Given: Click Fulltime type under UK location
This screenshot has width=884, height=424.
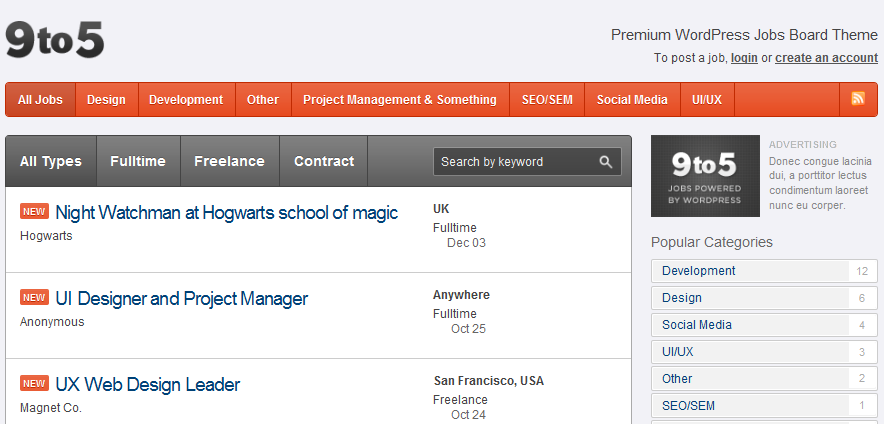Looking at the screenshot, I should coord(454,228).
